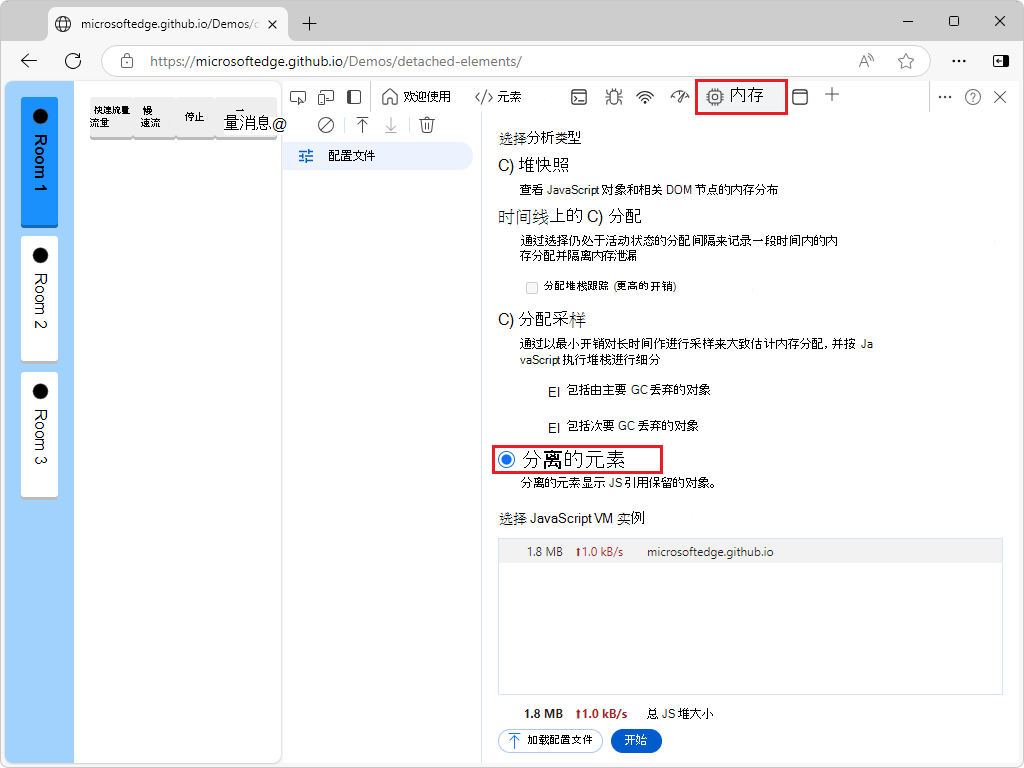The width and height of the screenshot is (1024, 768).
Task: Open Room 2 in the demo page
Action: point(40,298)
